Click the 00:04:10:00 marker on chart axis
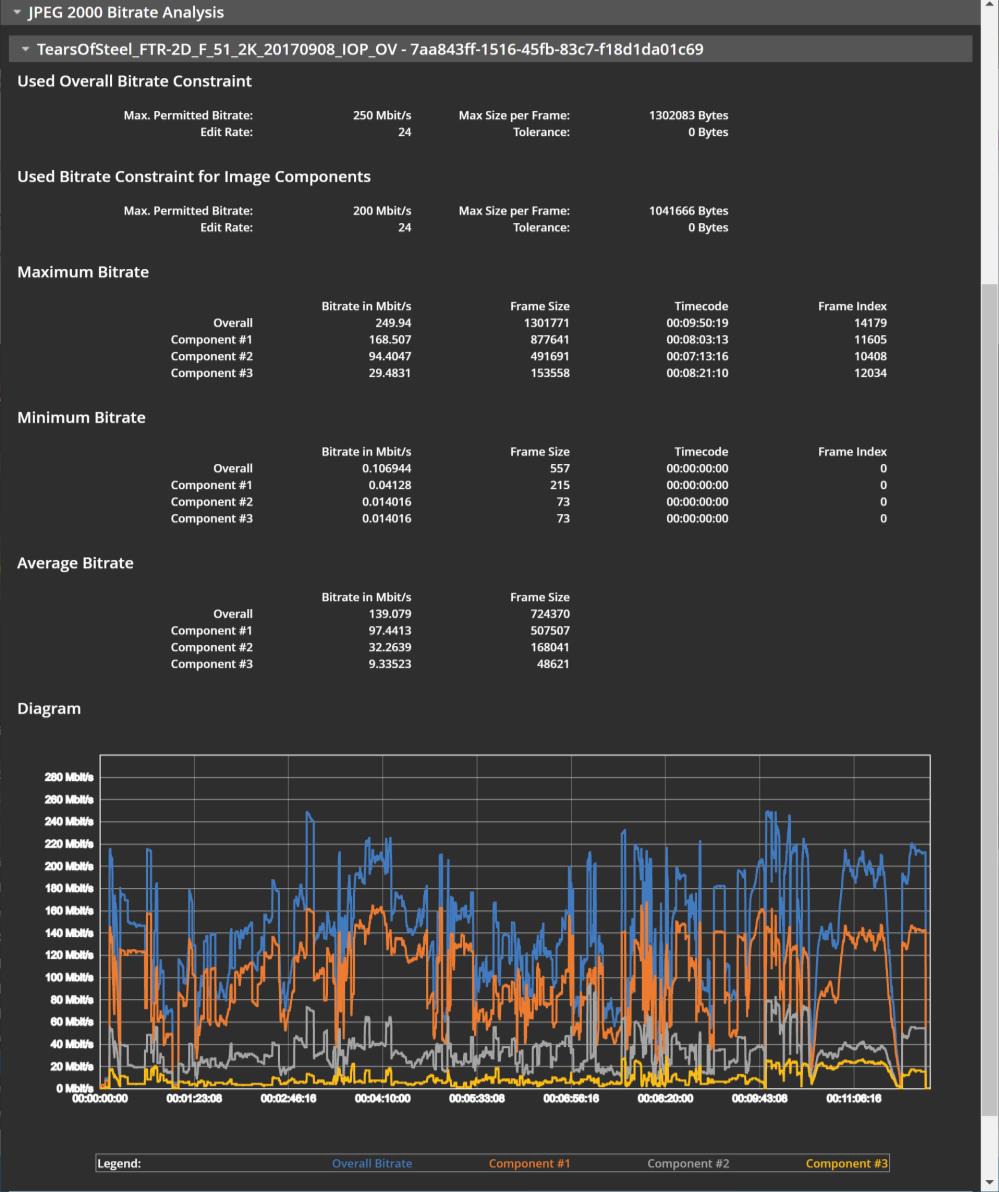999x1192 pixels. (x=383, y=1097)
